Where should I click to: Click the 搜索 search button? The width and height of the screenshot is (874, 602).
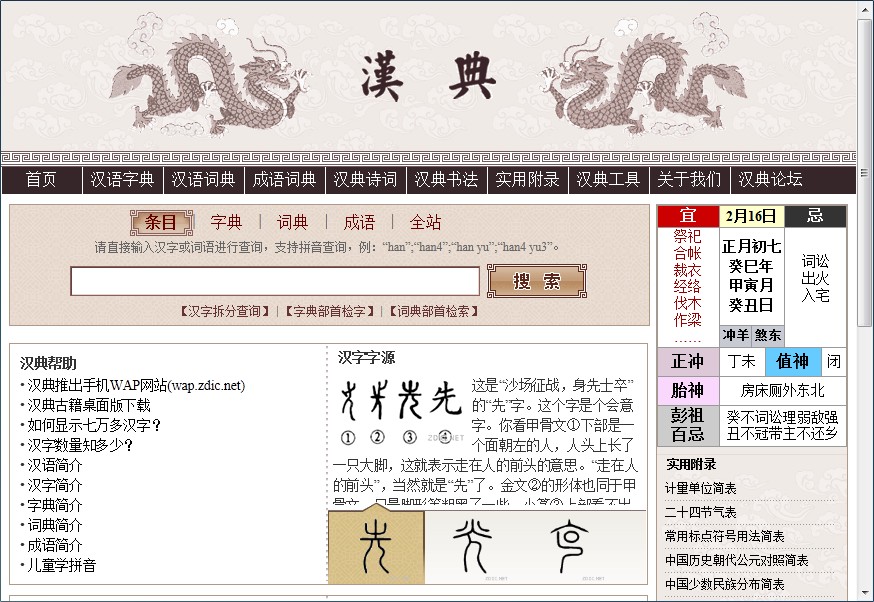tap(536, 281)
